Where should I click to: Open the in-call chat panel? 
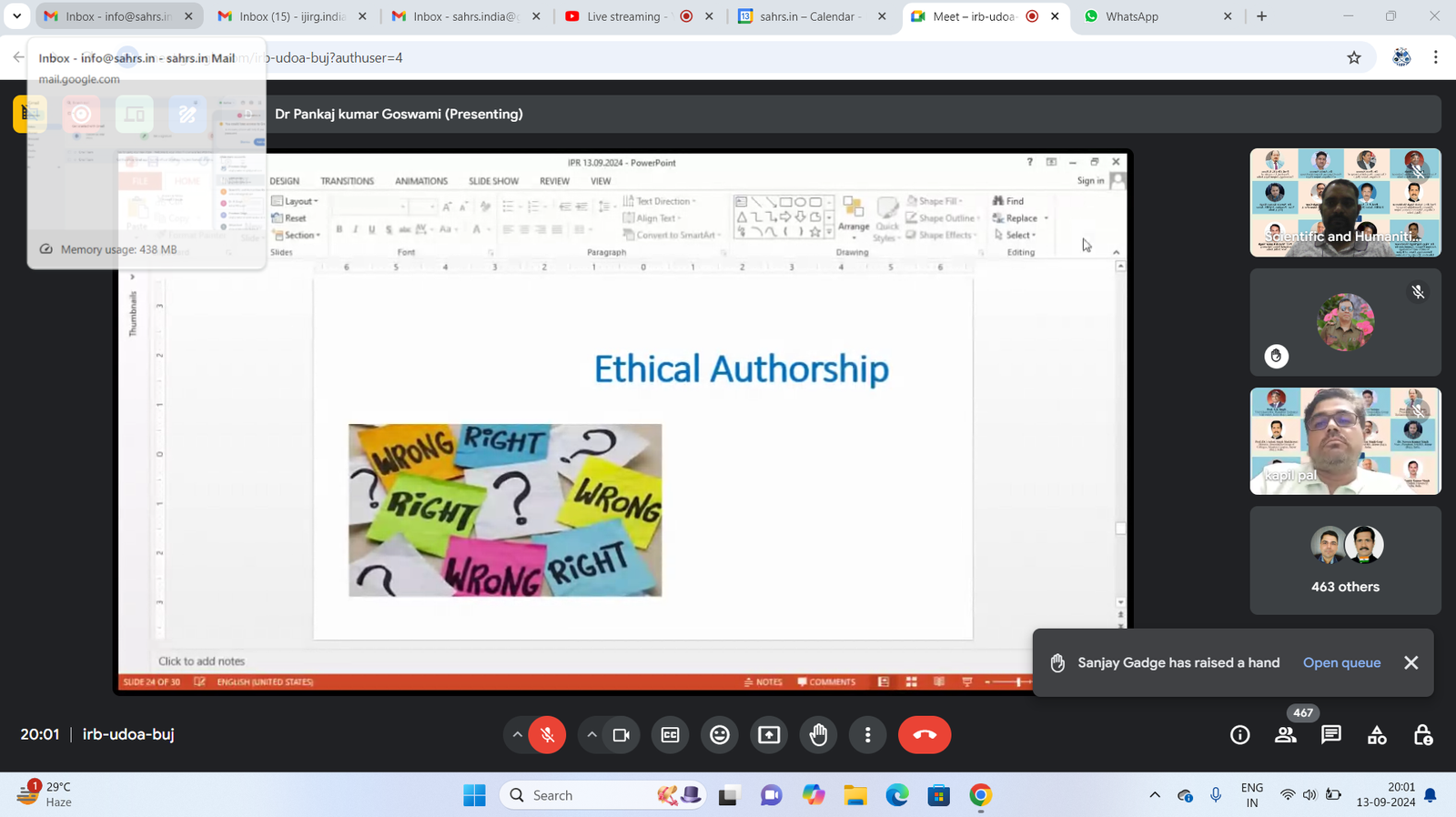pyautogui.click(x=1331, y=735)
